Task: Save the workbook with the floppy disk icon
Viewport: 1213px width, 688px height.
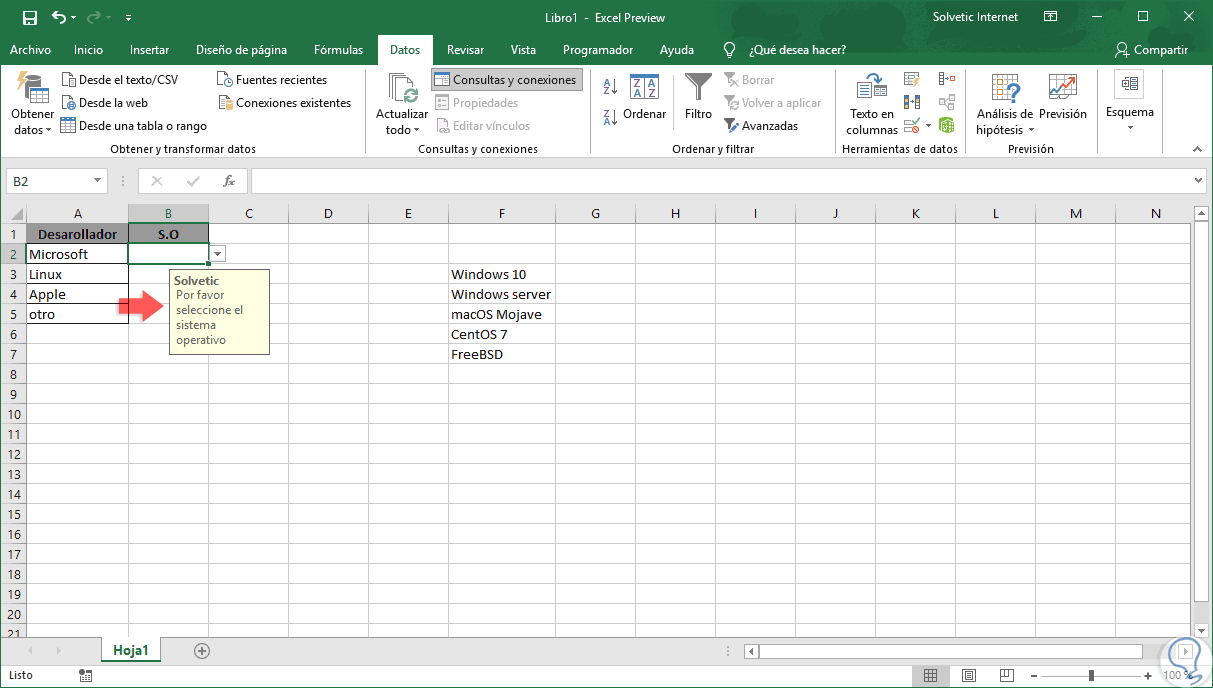Action: [x=29, y=17]
